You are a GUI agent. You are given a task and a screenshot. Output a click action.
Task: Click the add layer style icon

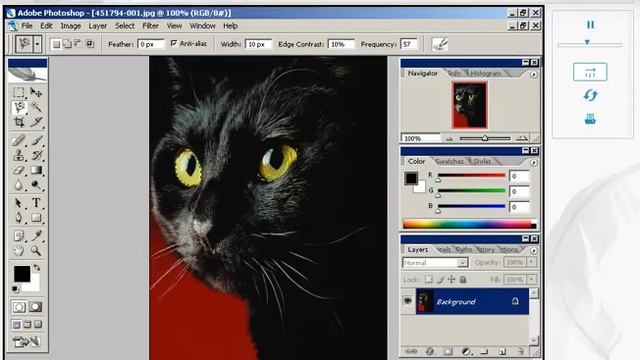pyautogui.click(x=429, y=351)
